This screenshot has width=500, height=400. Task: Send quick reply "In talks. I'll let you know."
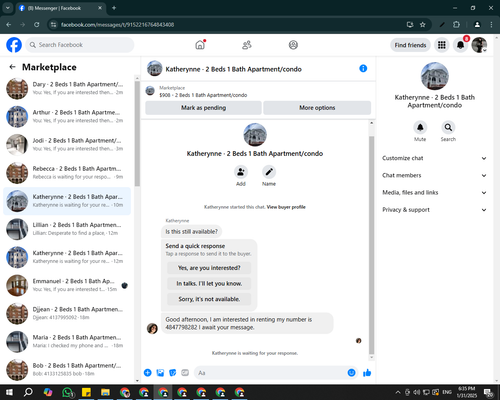click(x=209, y=283)
